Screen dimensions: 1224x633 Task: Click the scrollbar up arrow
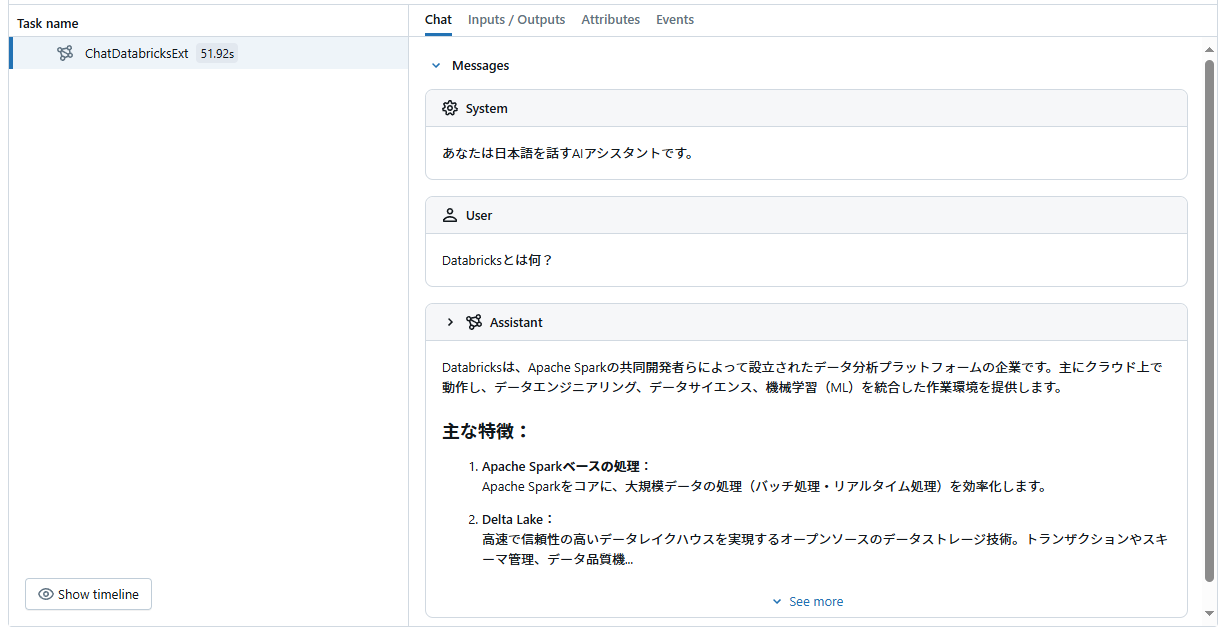(1209, 49)
